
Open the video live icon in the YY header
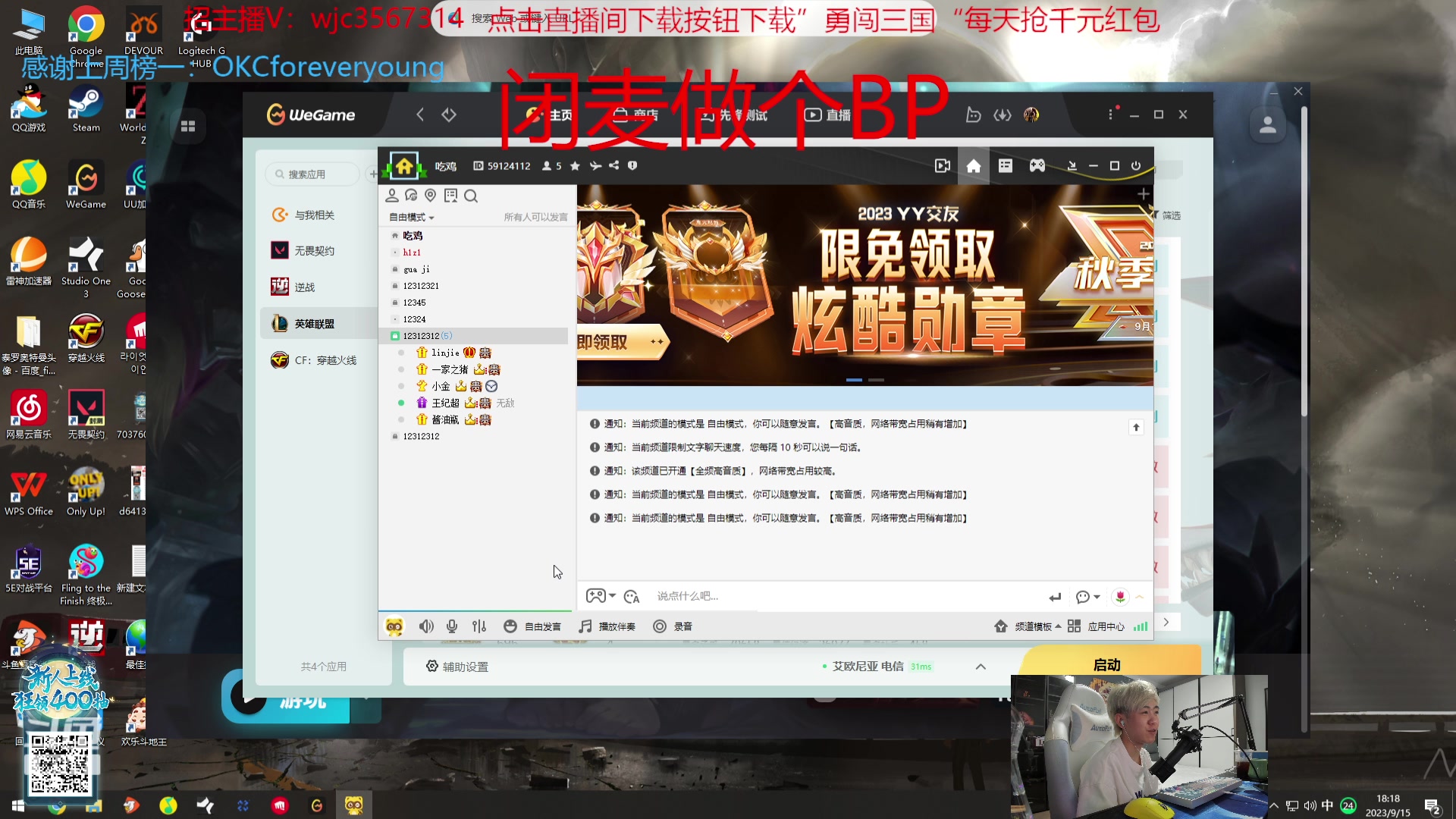pos(943,166)
